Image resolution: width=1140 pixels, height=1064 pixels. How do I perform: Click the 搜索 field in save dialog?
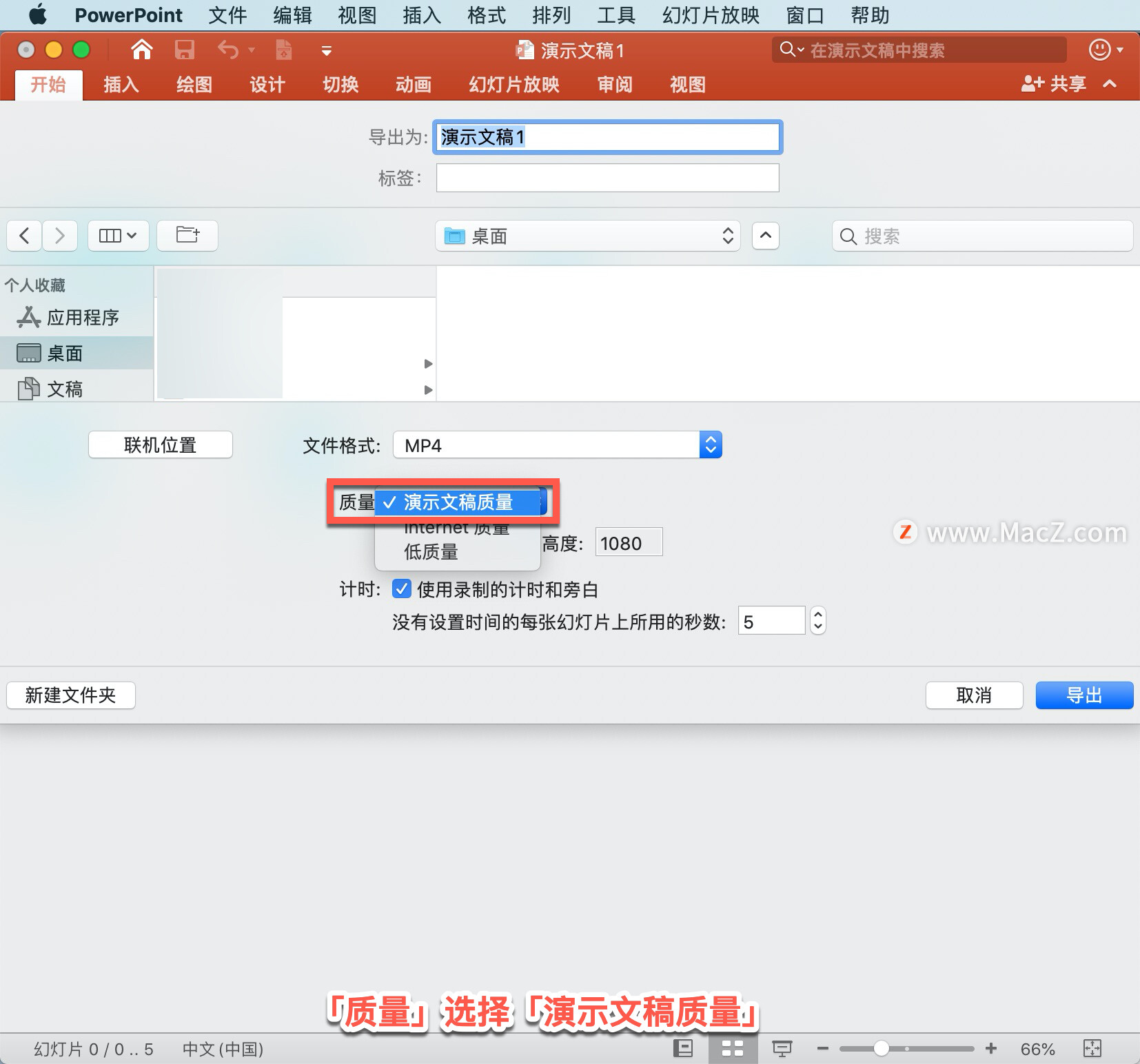(983, 236)
